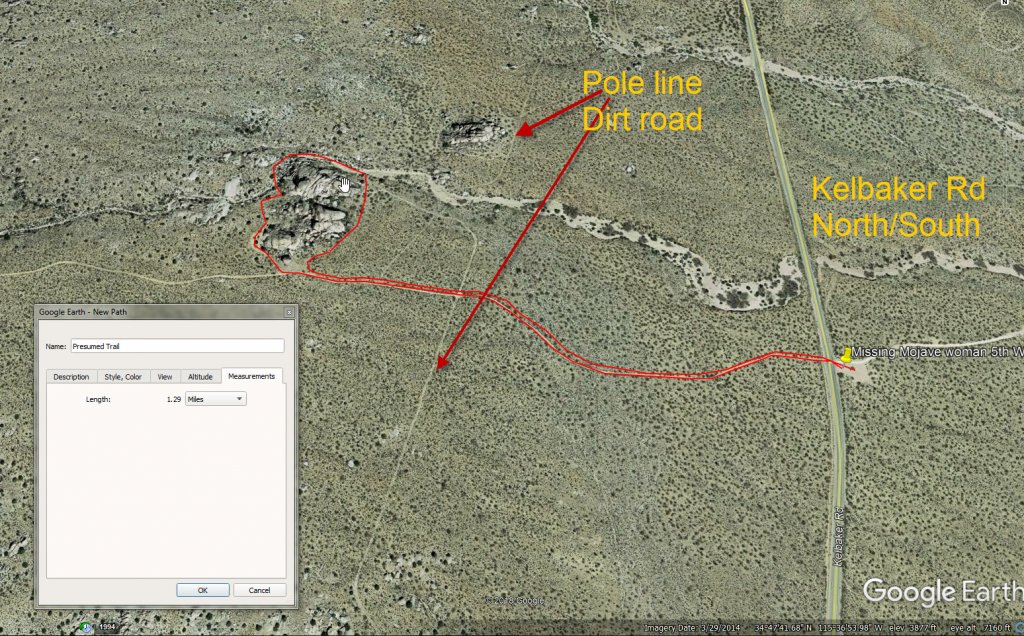
Task: Go to the Altitude tab
Action: click(x=200, y=376)
